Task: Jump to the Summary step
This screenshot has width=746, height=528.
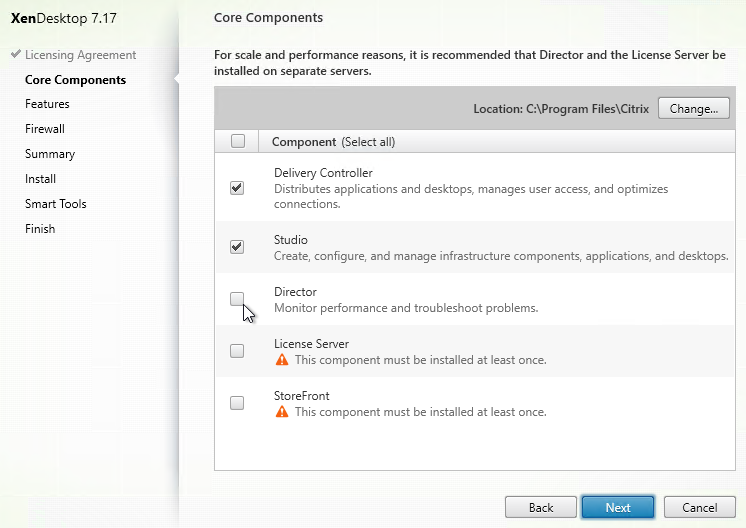Action: click(50, 154)
